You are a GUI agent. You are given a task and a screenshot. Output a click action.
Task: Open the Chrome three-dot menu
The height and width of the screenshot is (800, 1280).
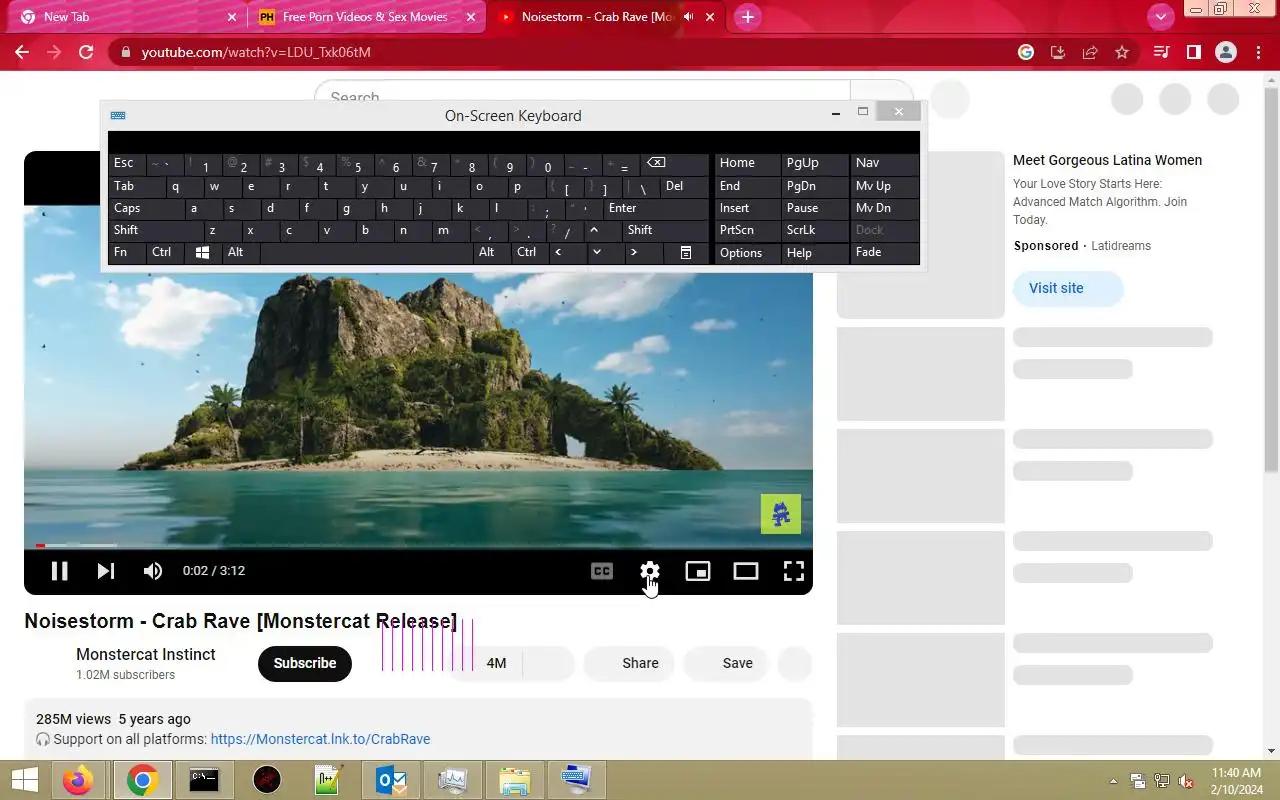(1258, 52)
